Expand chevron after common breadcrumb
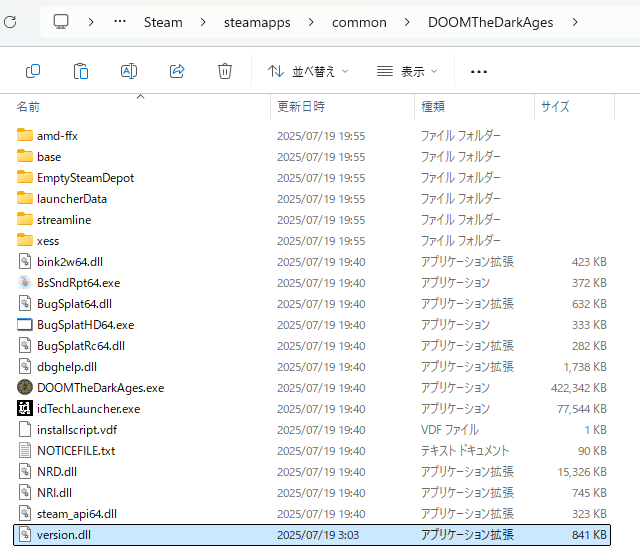The image size is (640, 553). tap(407, 22)
